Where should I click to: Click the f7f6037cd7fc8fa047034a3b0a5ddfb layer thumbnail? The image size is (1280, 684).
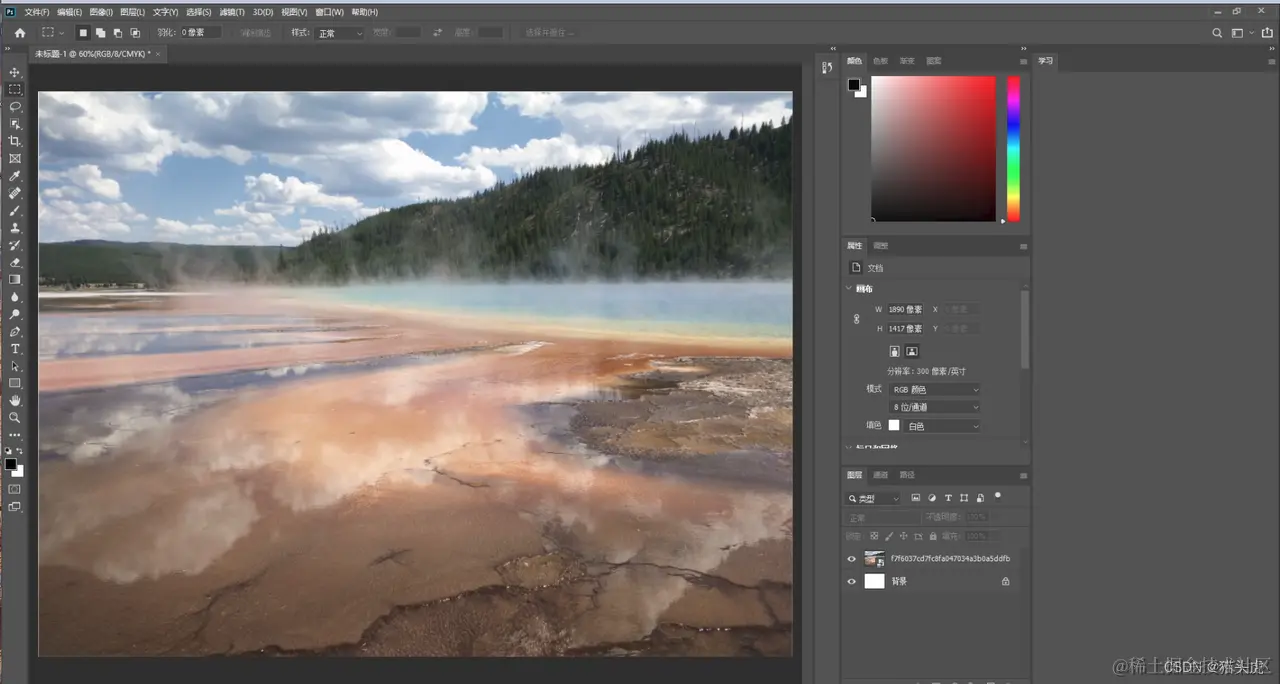[x=875, y=559]
